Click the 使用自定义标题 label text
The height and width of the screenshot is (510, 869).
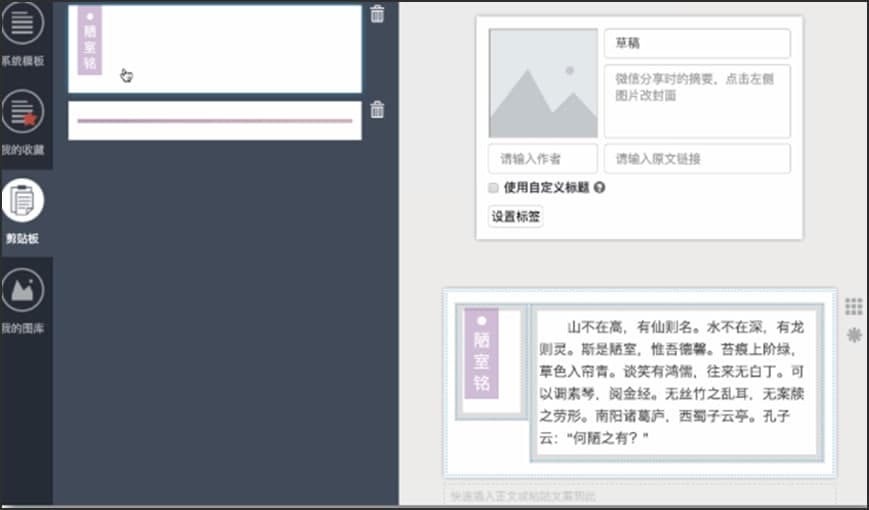(x=546, y=187)
